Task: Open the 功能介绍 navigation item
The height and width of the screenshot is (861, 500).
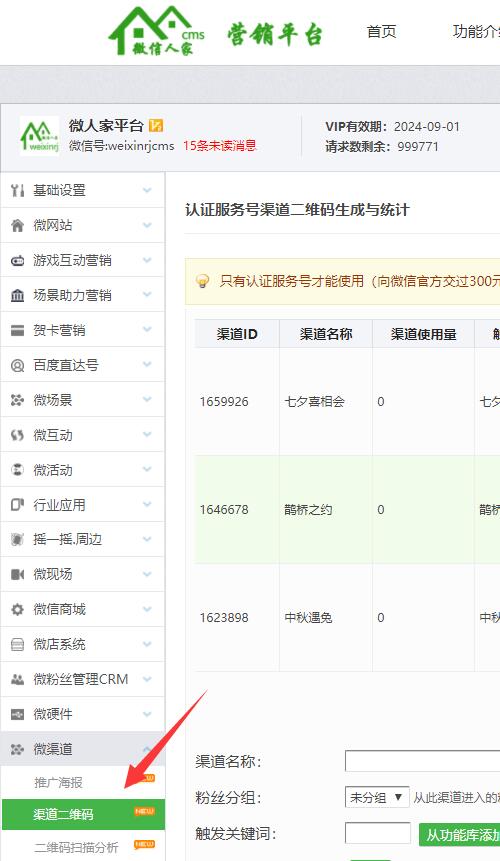Action: pos(476,31)
